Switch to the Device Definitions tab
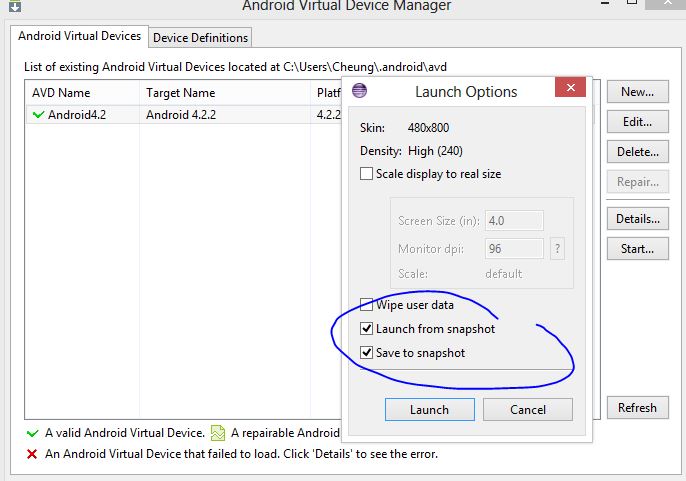This screenshot has height=481, width=686. 200,38
